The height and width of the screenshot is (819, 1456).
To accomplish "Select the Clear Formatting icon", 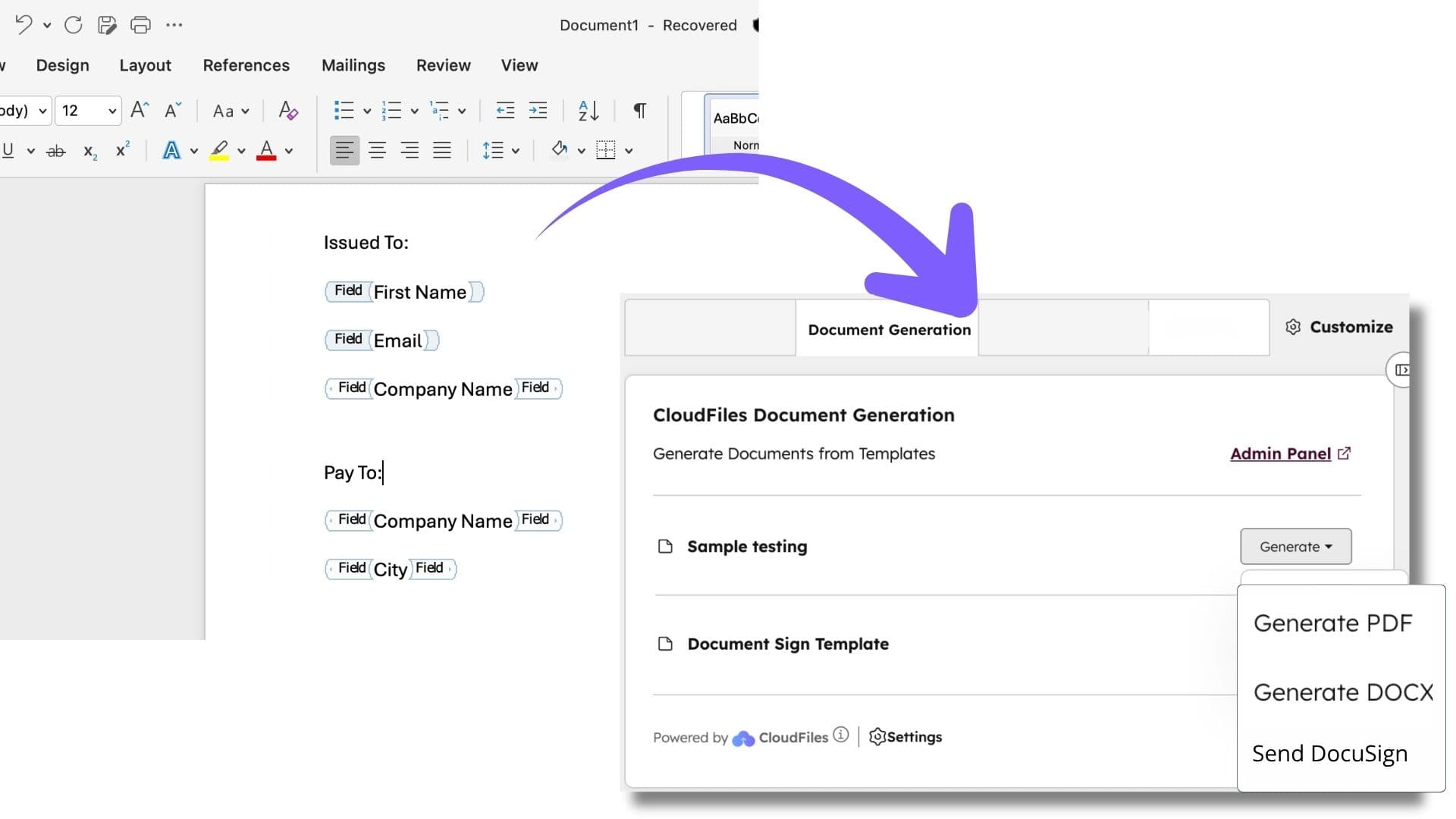I will coord(288,111).
